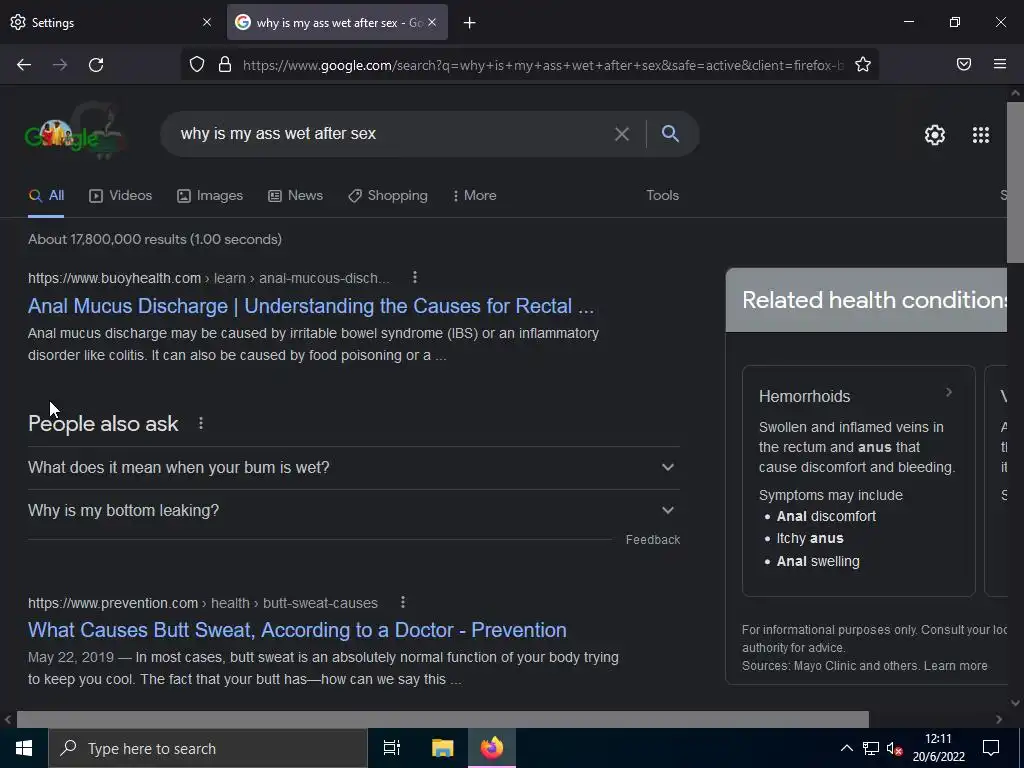The width and height of the screenshot is (1024, 768).
Task: Click the URL address bar
Action: 542,65
